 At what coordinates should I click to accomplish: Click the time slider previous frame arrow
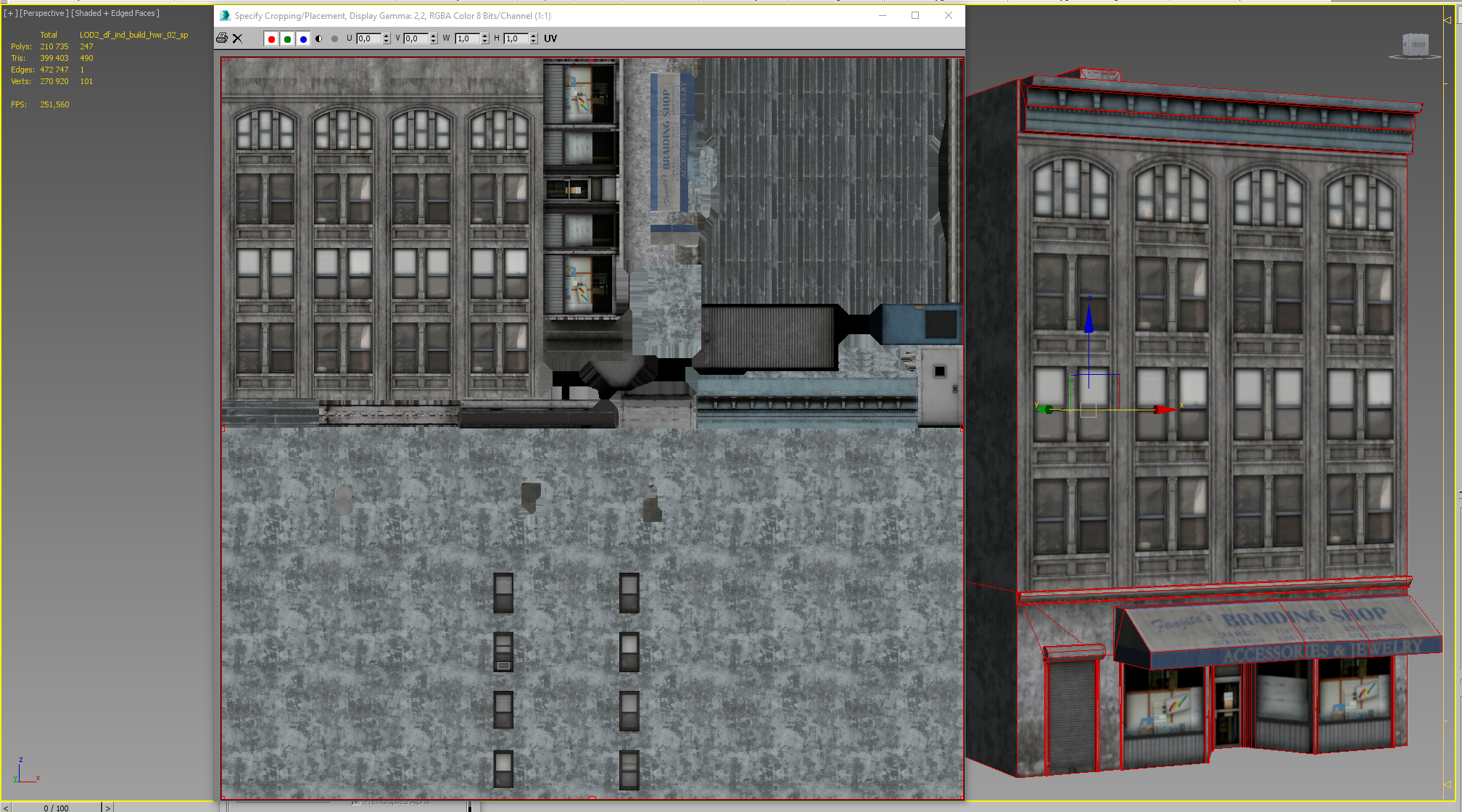6,808
